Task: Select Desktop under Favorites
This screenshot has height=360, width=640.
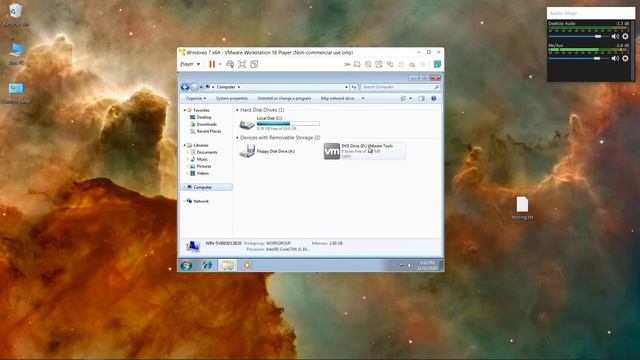Action: [x=200, y=117]
